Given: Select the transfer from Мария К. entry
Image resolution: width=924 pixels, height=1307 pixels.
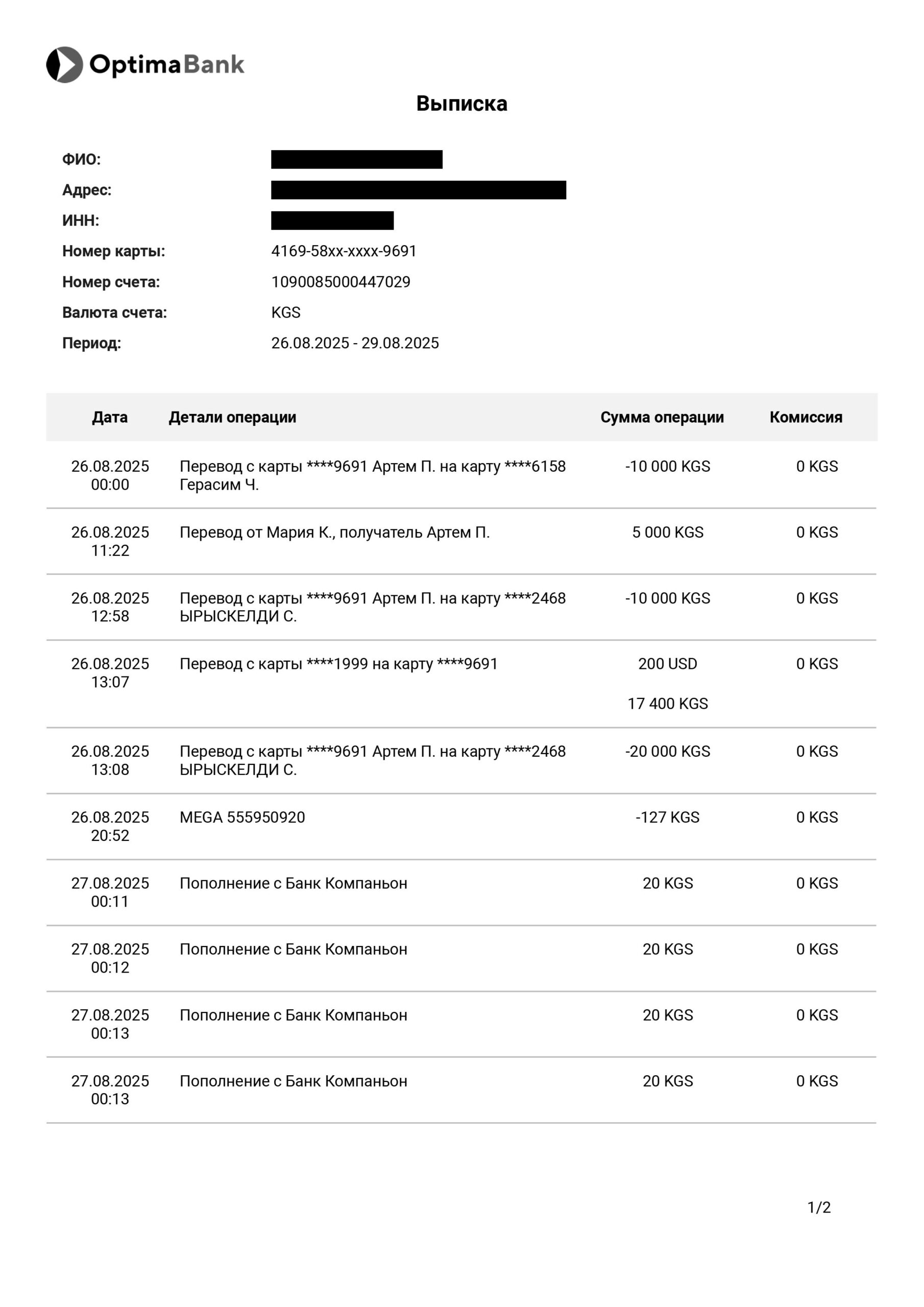Looking at the screenshot, I should pos(334,533).
